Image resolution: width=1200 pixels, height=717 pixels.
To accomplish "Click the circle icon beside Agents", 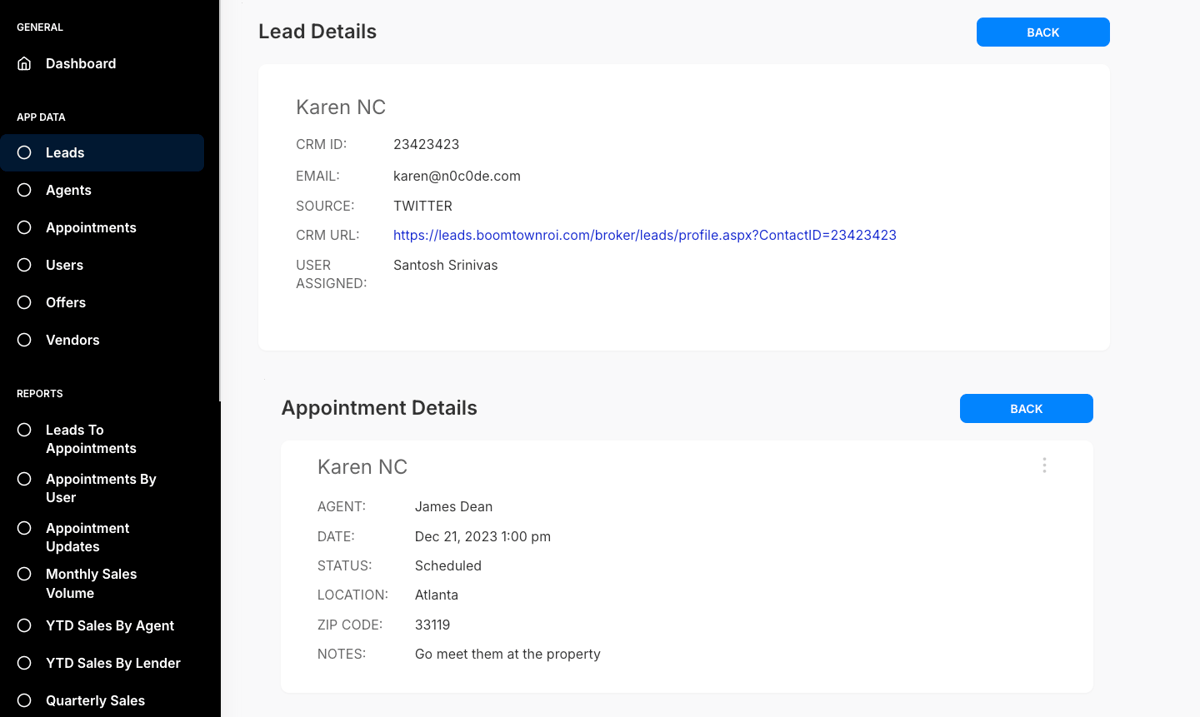I will [25, 190].
